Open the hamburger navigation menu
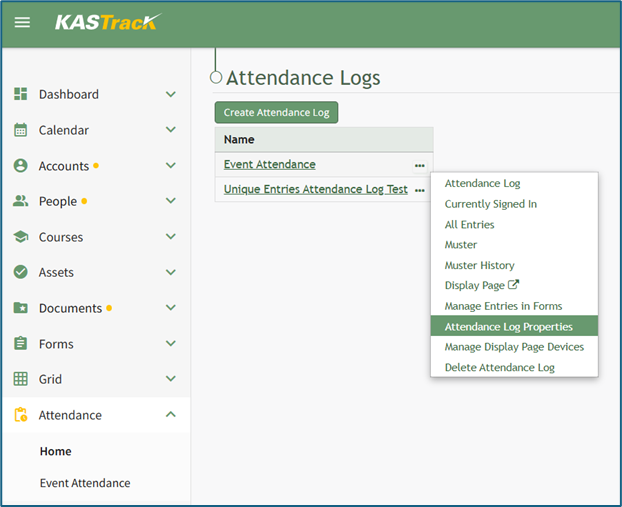 click(22, 22)
